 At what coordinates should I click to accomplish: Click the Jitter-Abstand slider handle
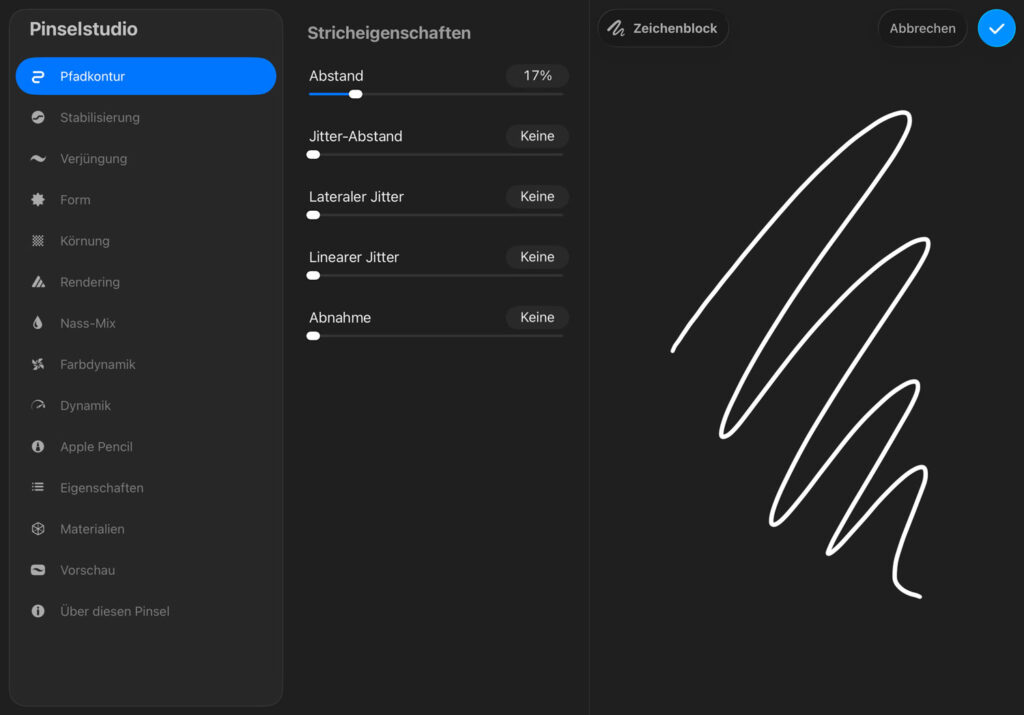click(313, 155)
